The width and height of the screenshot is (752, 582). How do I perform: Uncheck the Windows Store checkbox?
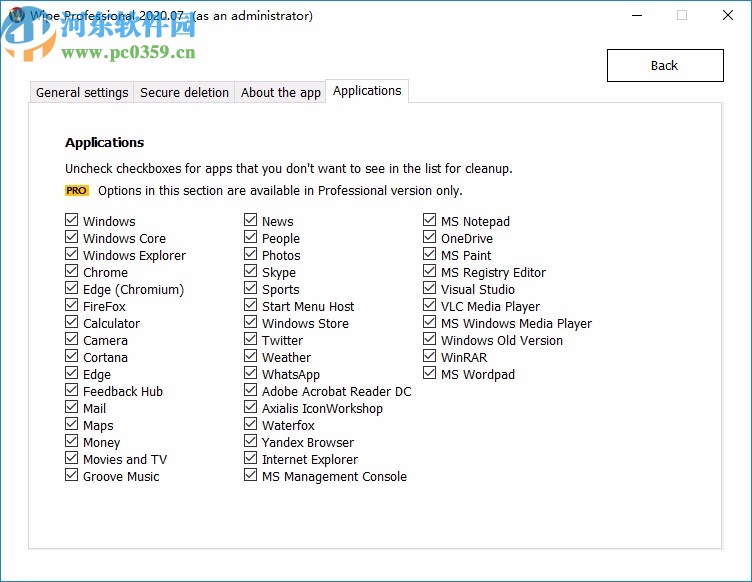click(x=250, y=322)
